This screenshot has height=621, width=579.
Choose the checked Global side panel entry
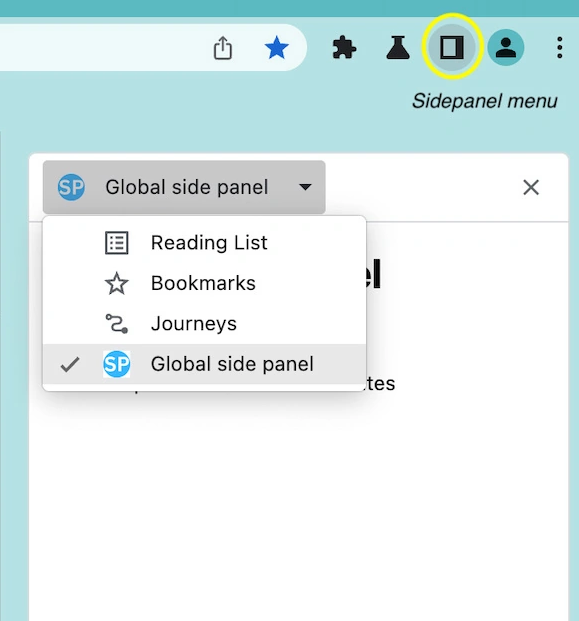pyautogui.click(x=204, y=364)
